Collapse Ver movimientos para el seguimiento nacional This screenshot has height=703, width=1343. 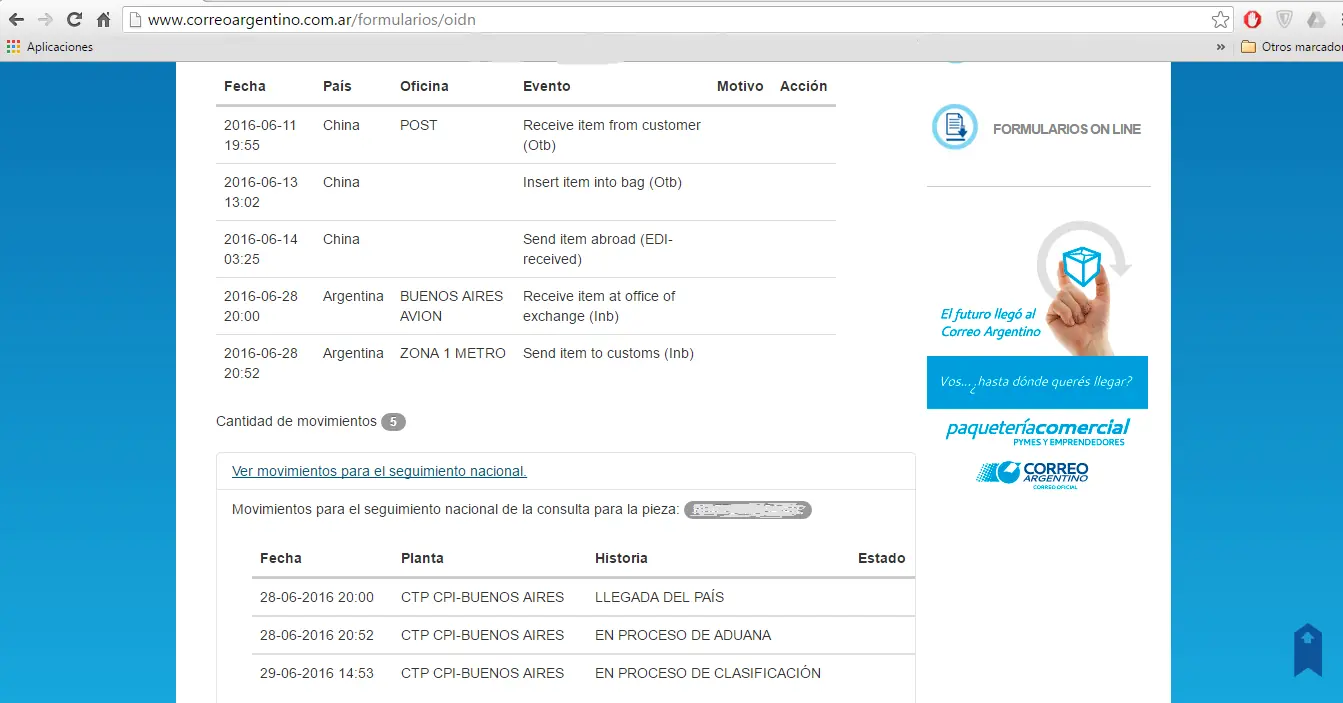379,471
